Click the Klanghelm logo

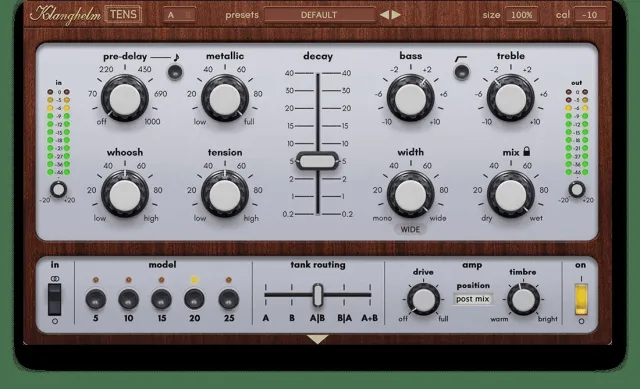(x=65, y=15)
